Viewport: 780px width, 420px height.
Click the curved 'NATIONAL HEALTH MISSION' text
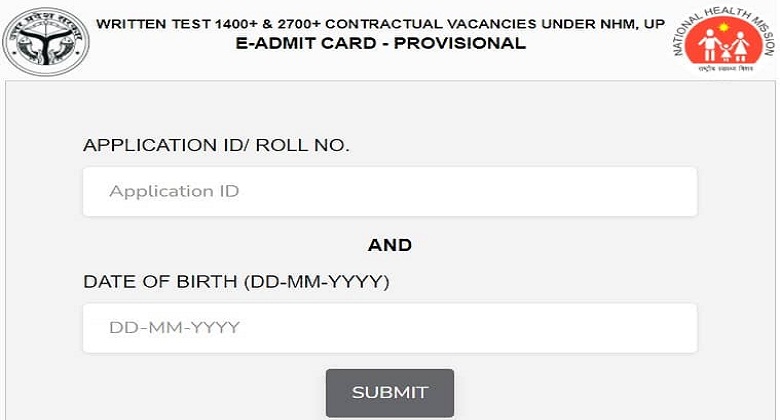724,25
